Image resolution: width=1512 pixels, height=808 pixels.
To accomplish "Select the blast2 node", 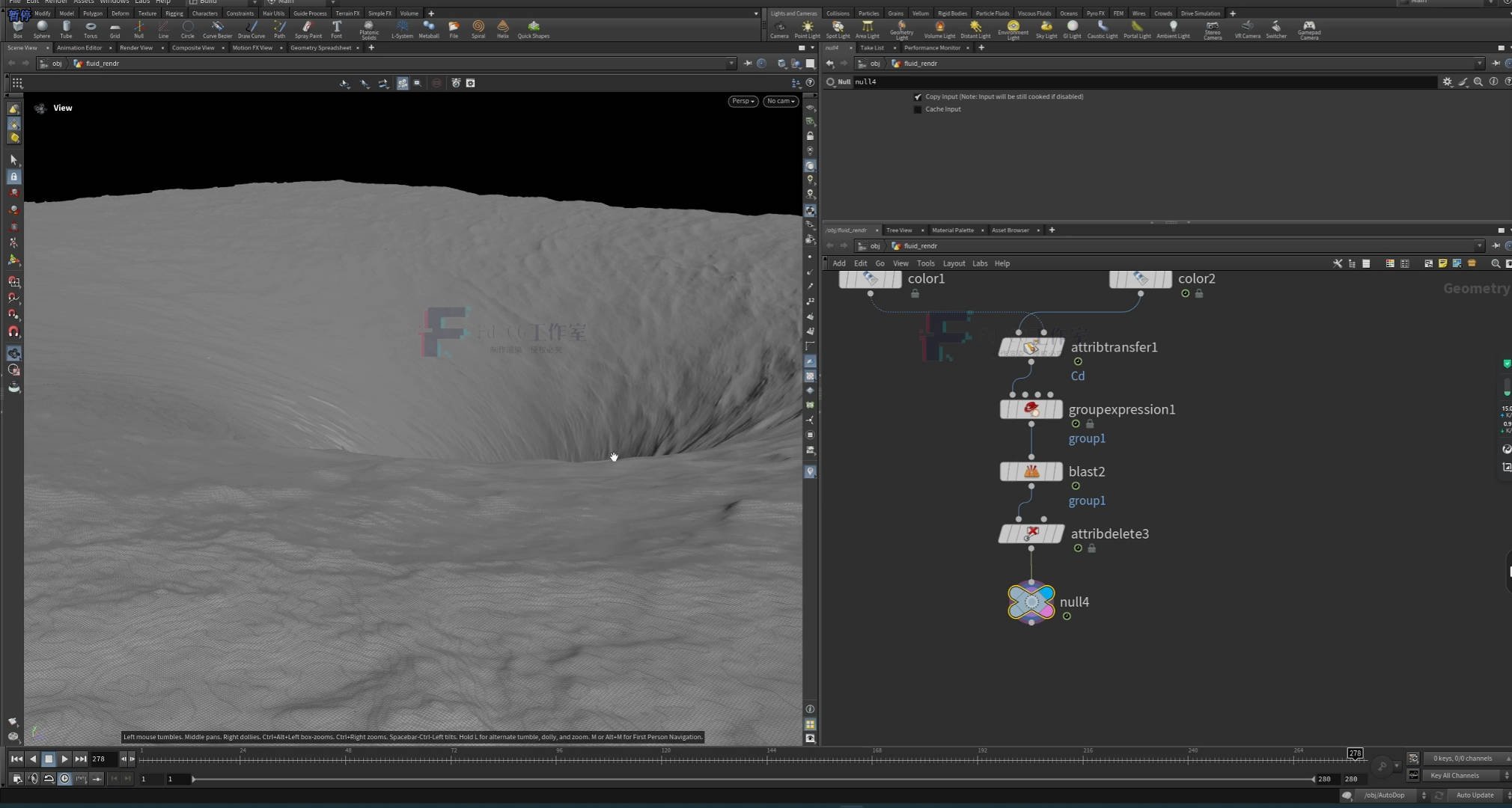I will [x=1031, y=471].
